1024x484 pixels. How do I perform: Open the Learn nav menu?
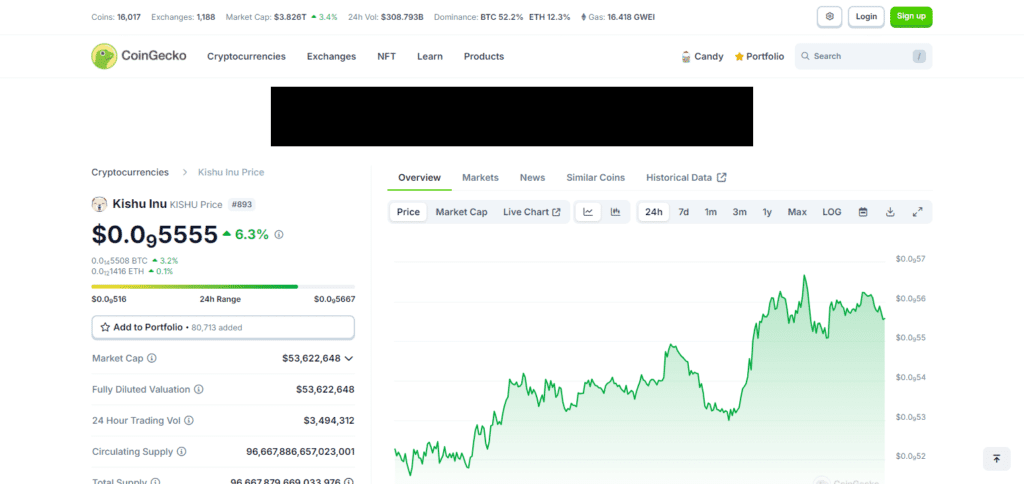430,56
